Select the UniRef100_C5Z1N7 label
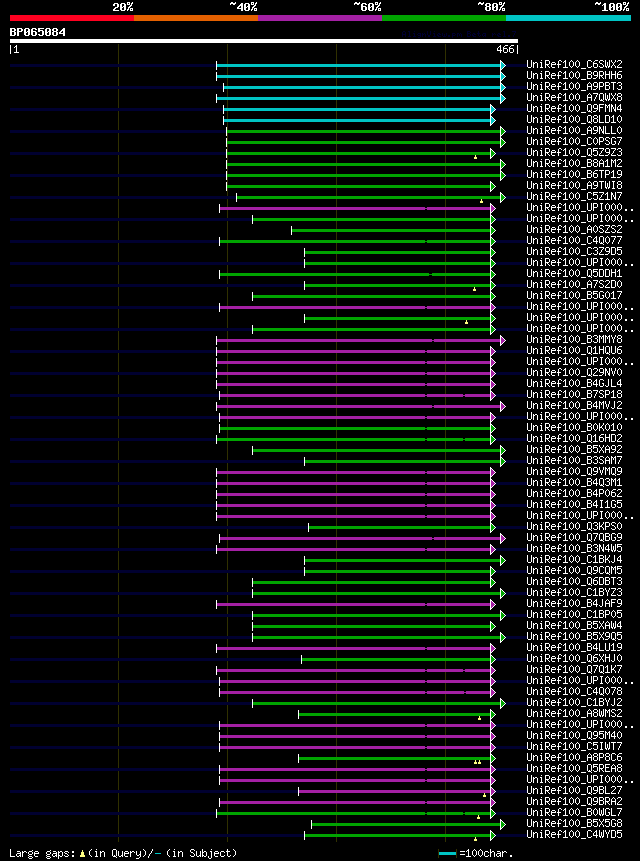Screen dimensions: 640x861 click(x=574, y=197)
